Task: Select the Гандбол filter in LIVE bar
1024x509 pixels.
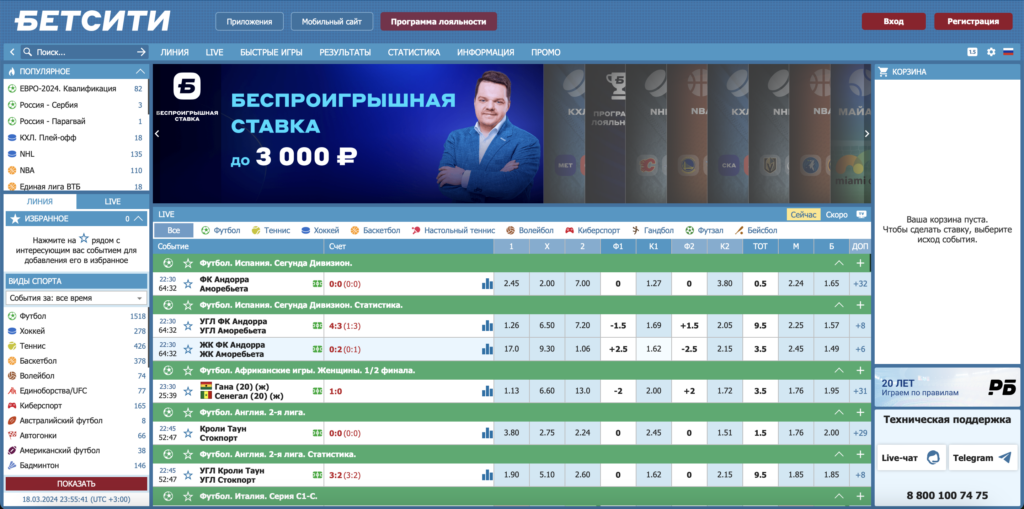Action: coord(652,231)
